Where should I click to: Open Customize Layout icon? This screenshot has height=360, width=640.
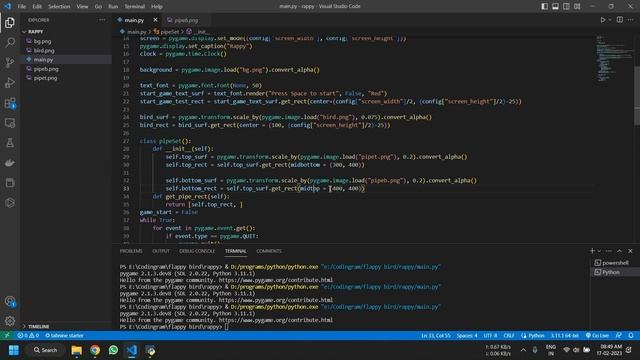pos(577,7)
